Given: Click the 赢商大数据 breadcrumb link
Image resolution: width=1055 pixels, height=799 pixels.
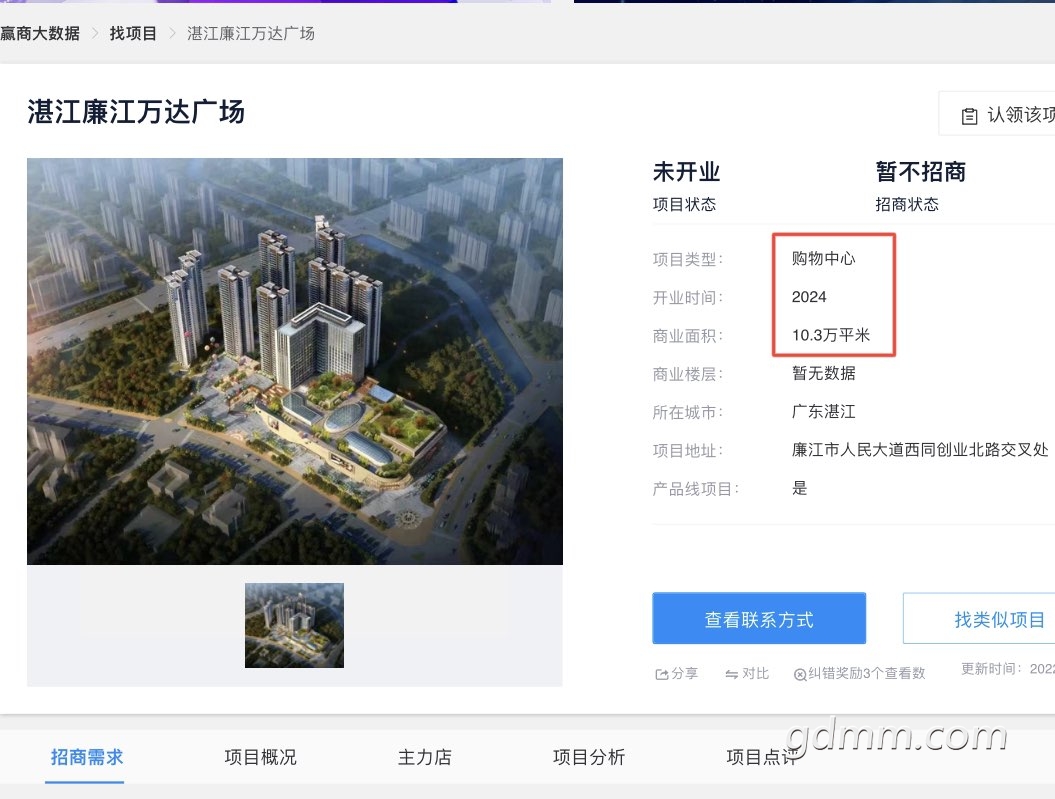Looking at the screenshot, I should (x=40, y=33).
